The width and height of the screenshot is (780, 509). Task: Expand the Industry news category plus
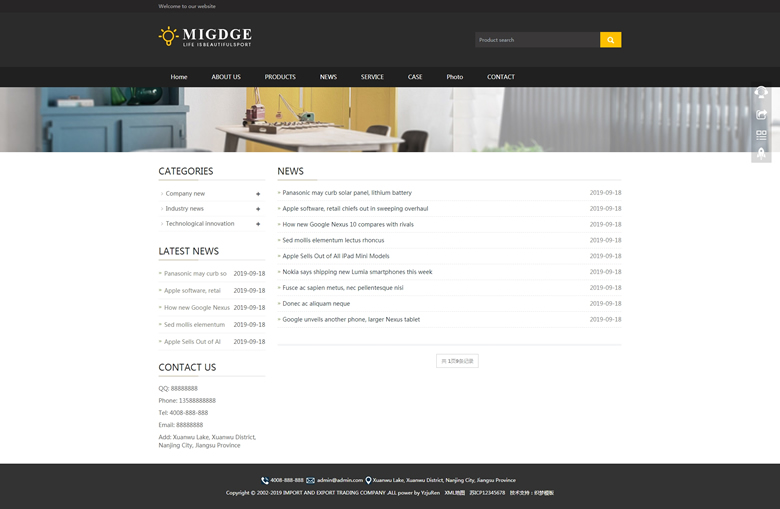(x=258, y=209)
